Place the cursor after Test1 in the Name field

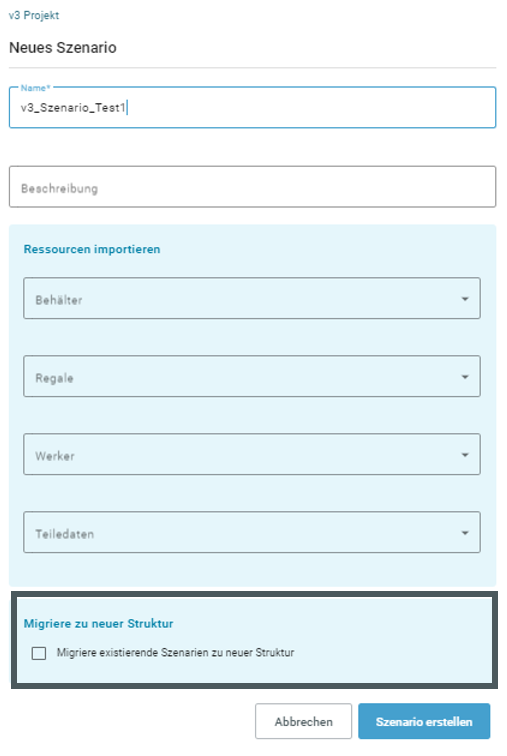[x=126, y=108]
